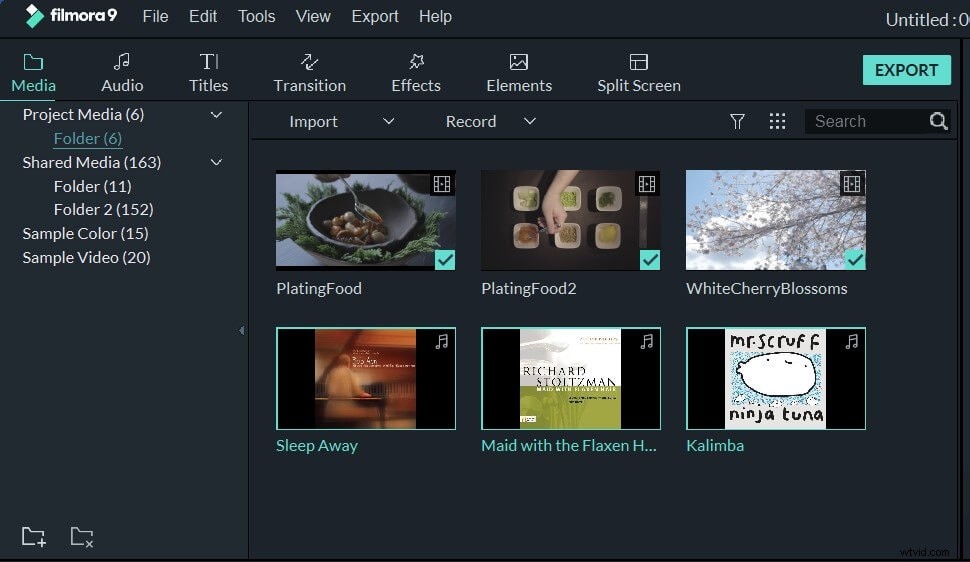Screen dimensions: 970x562
Task: Select the PlatingFood2 video thumbnail
Action: coord(570,220)
